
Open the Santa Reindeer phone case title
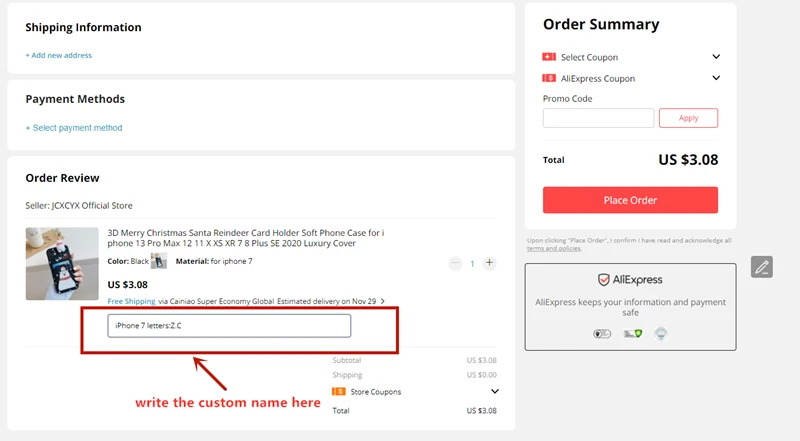point(245,238)
